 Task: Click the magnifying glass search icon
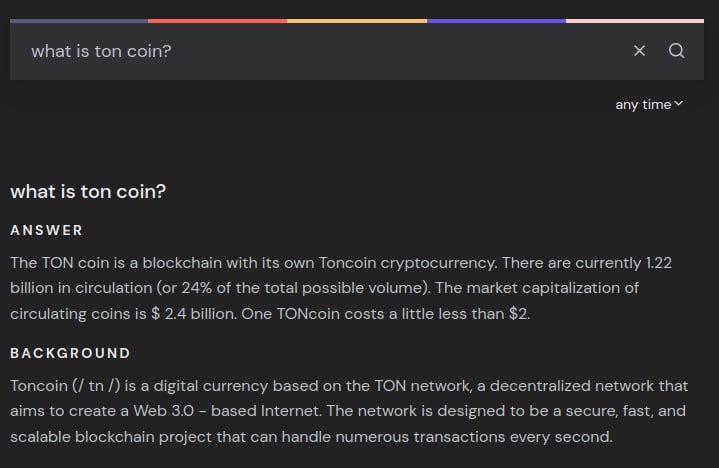(x=677, y=51)
